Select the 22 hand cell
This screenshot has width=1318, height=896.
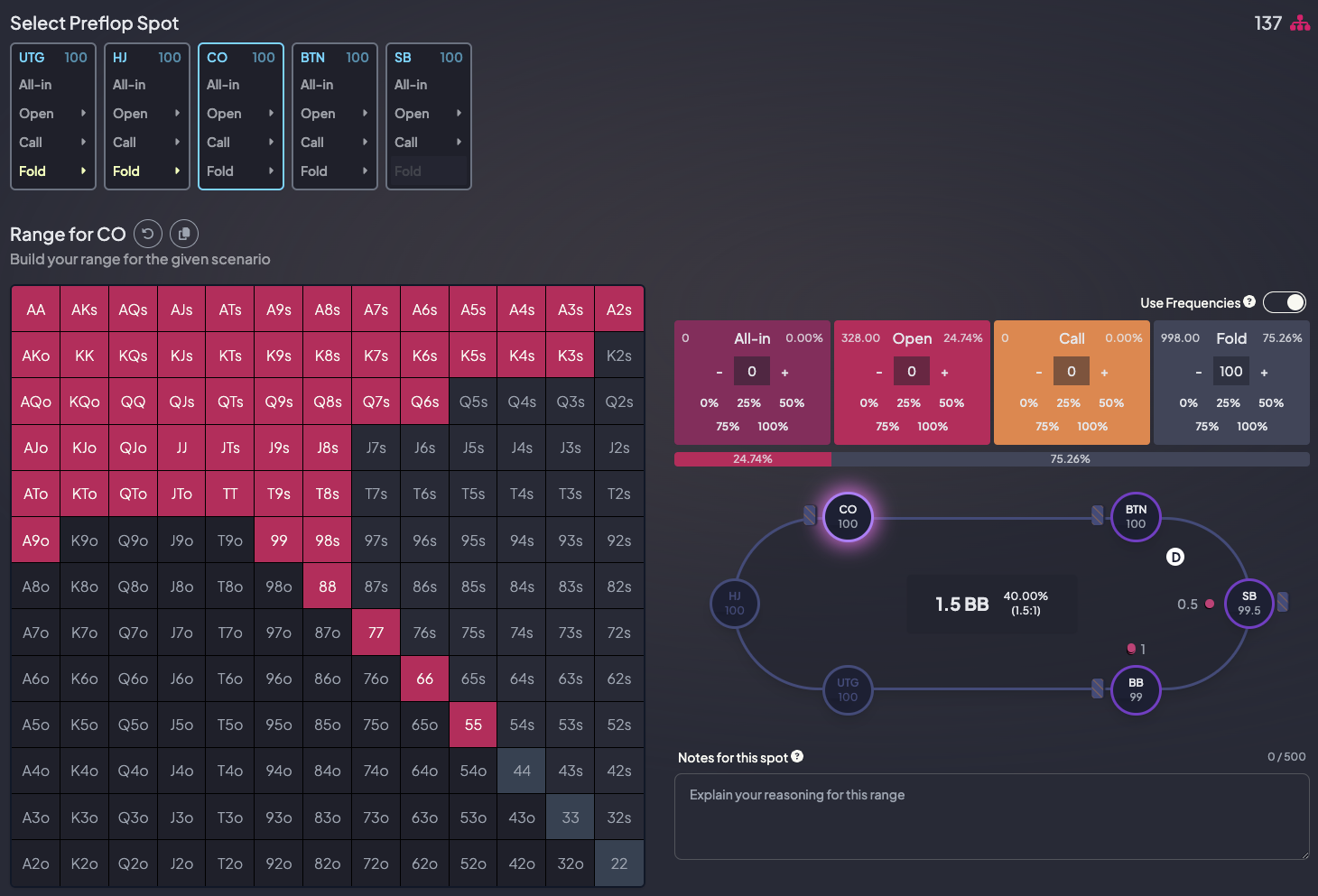tap(619, 864)
